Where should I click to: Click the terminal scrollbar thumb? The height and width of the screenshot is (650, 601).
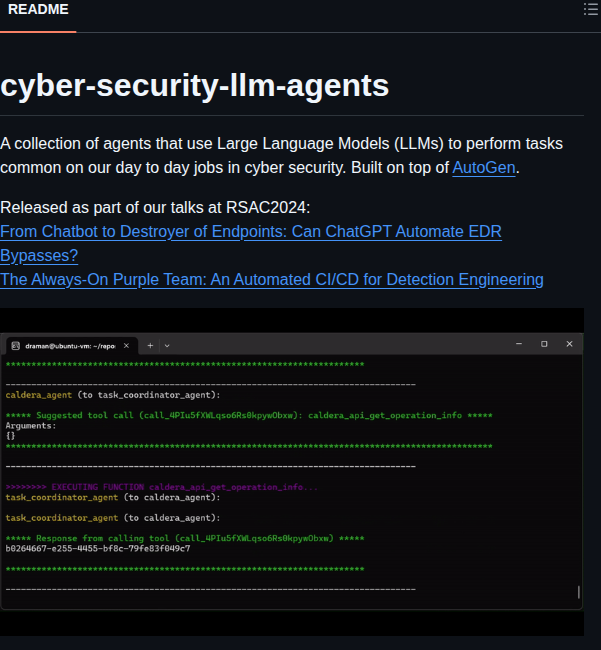point(579,592)
